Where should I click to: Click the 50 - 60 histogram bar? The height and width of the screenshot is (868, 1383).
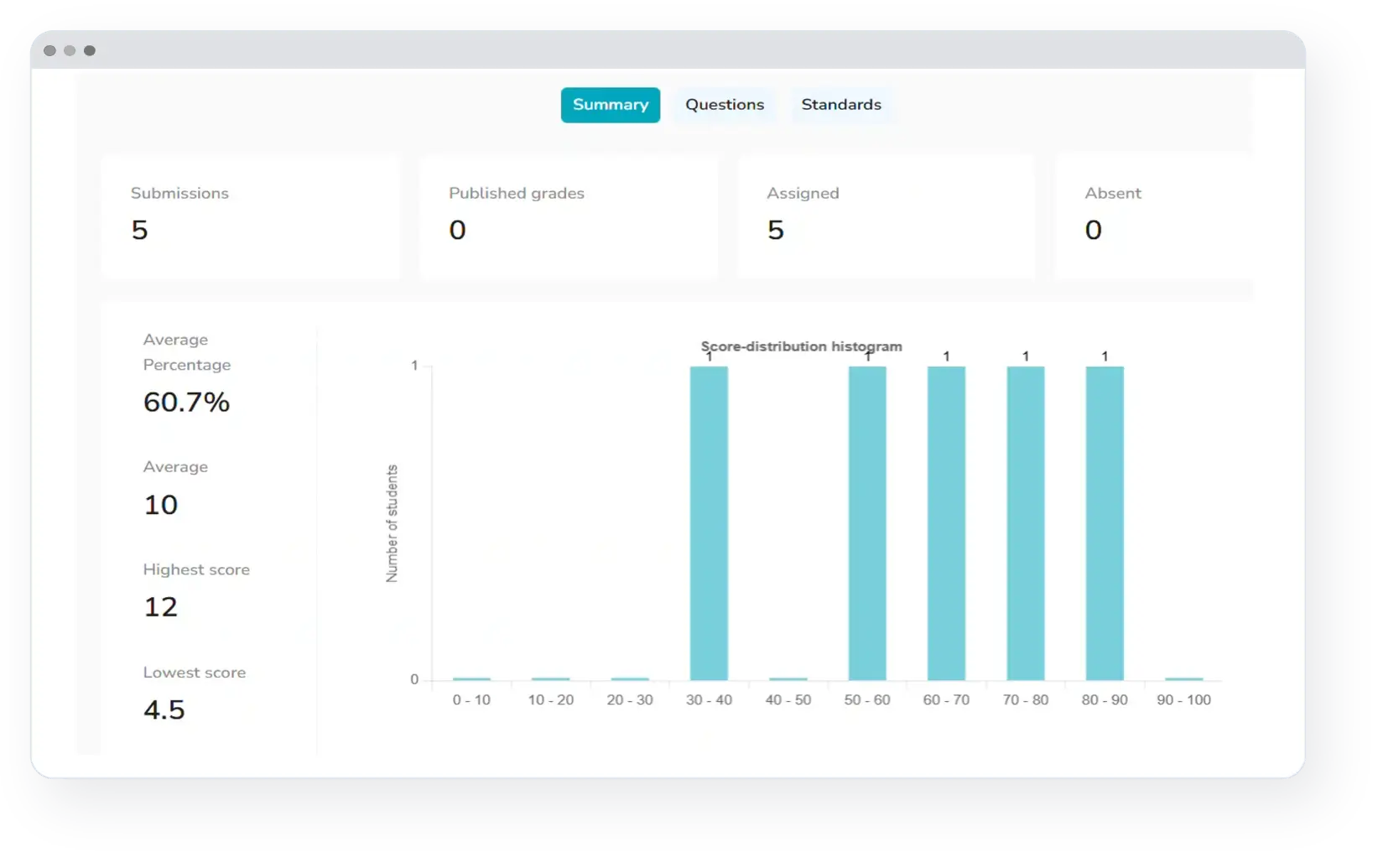pos(866,522)
